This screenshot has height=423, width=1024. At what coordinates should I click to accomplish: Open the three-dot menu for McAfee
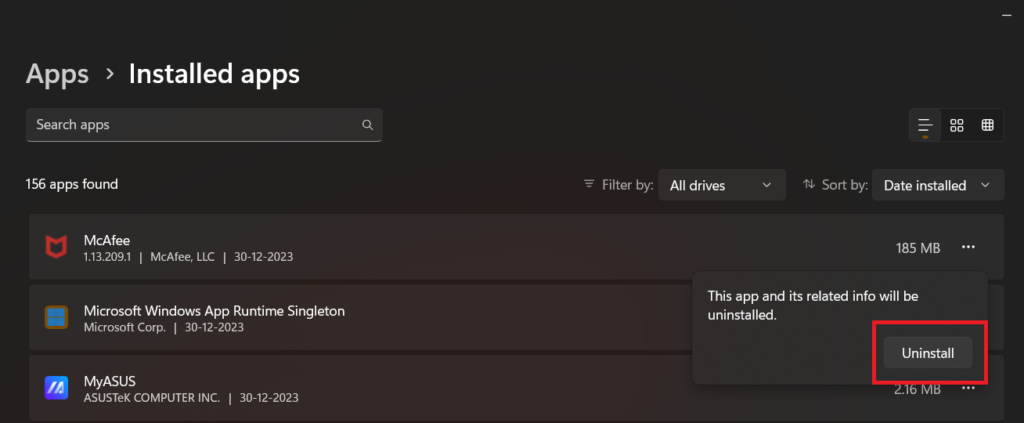point(967,247)
